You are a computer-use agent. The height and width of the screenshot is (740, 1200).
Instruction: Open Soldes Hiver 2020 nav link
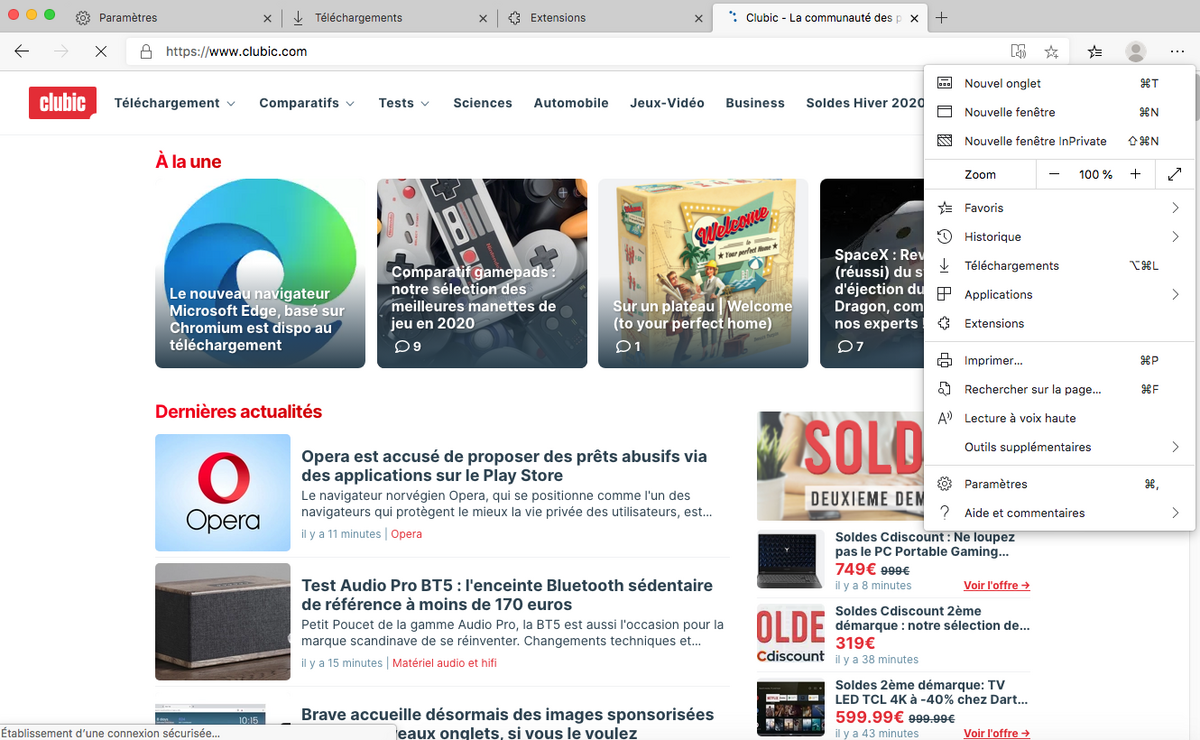865,103
